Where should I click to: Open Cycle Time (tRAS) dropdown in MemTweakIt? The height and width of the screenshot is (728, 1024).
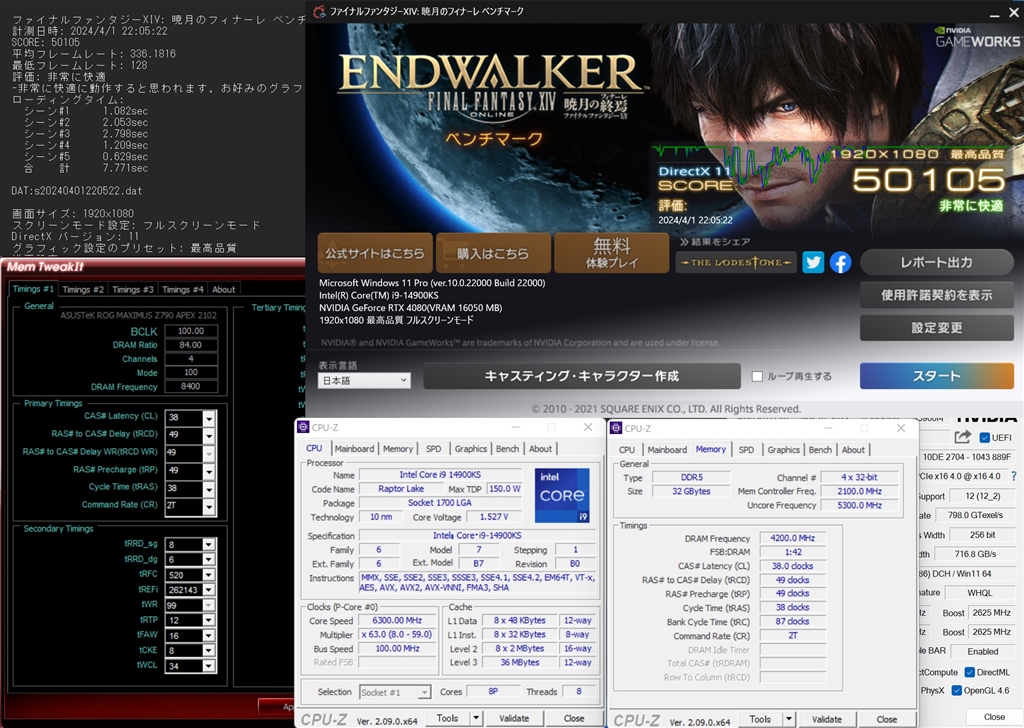(x=209, y=489)
